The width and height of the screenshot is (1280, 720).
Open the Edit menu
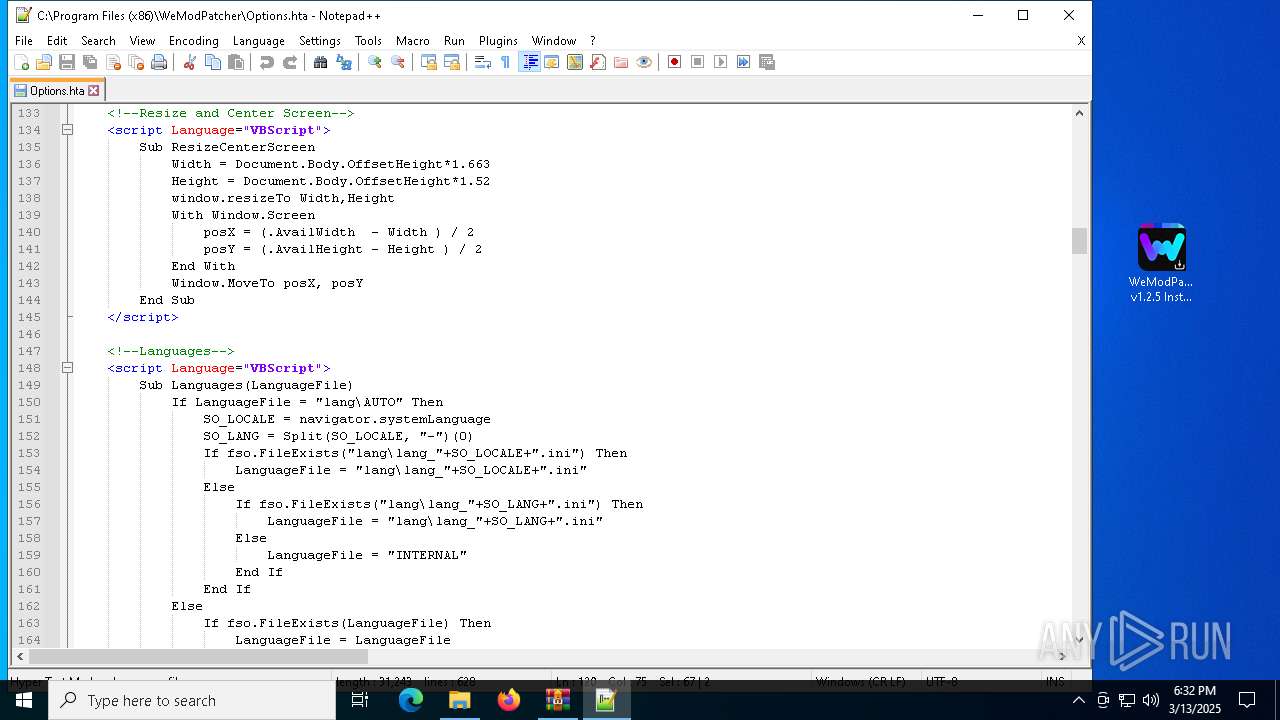(57, 41)
